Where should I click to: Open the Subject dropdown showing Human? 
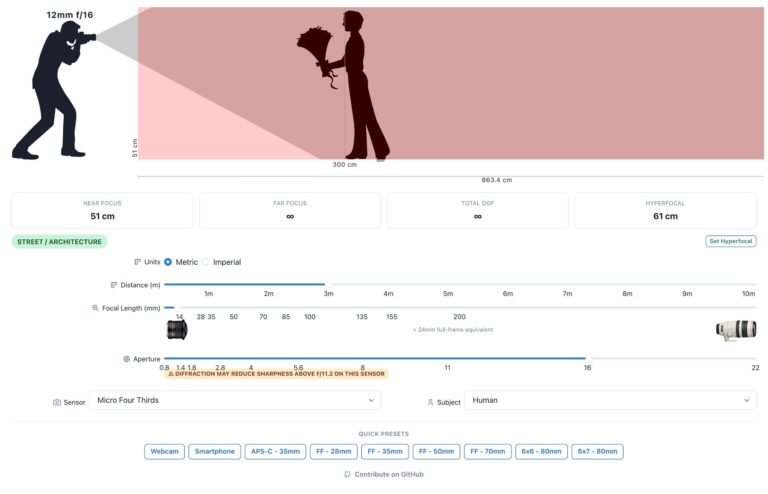coord(610,400)
